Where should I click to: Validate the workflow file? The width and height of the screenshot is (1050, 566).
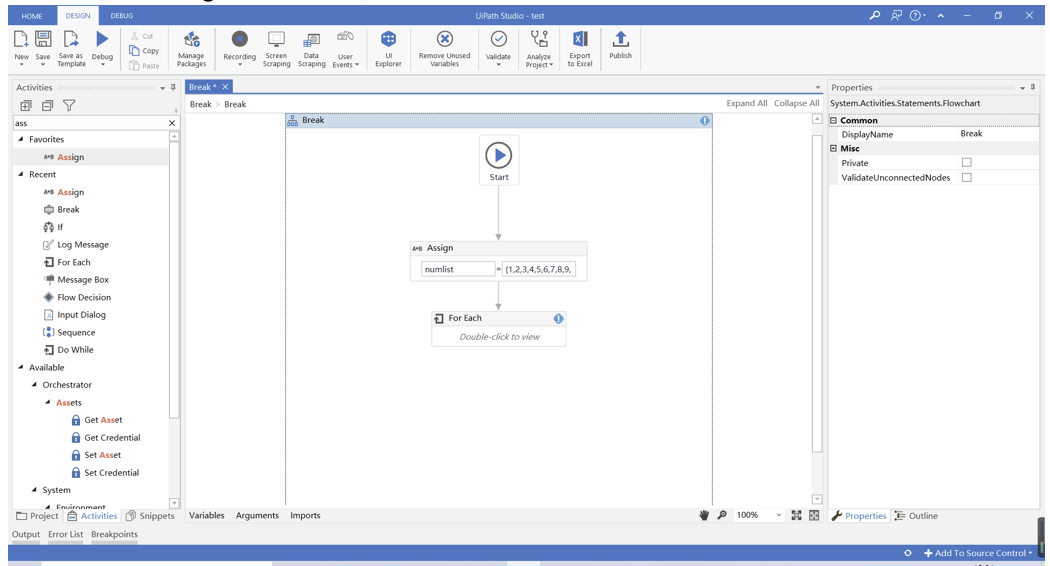498,48
